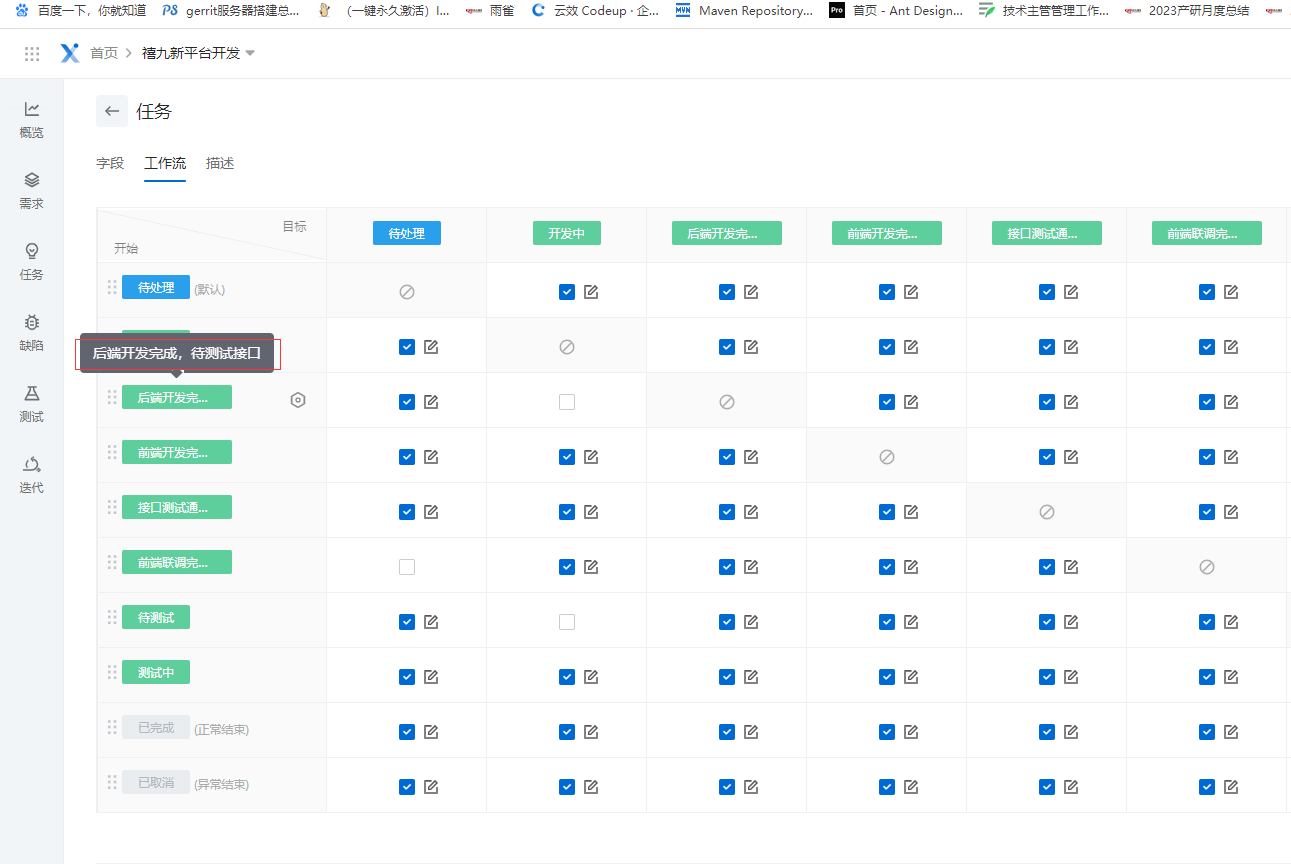1291x864 pixels.
Task: Edit transition from 后端开发完 row to 待处理 column
Action: [431, 402]
